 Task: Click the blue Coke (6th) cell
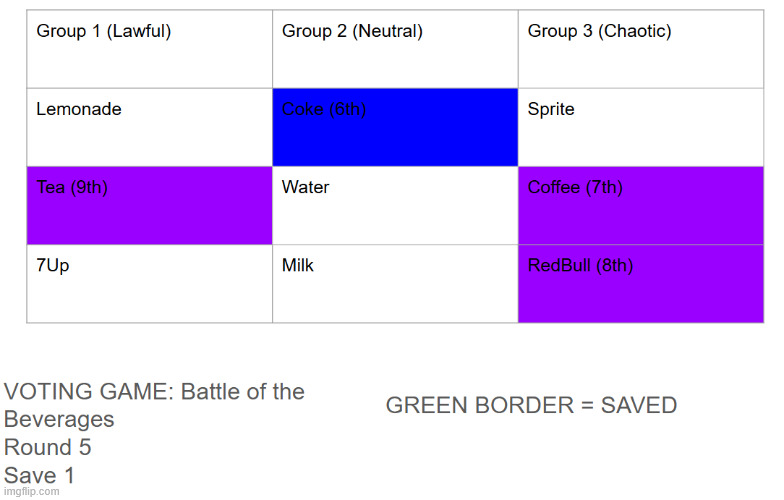[x=396, y=128]
